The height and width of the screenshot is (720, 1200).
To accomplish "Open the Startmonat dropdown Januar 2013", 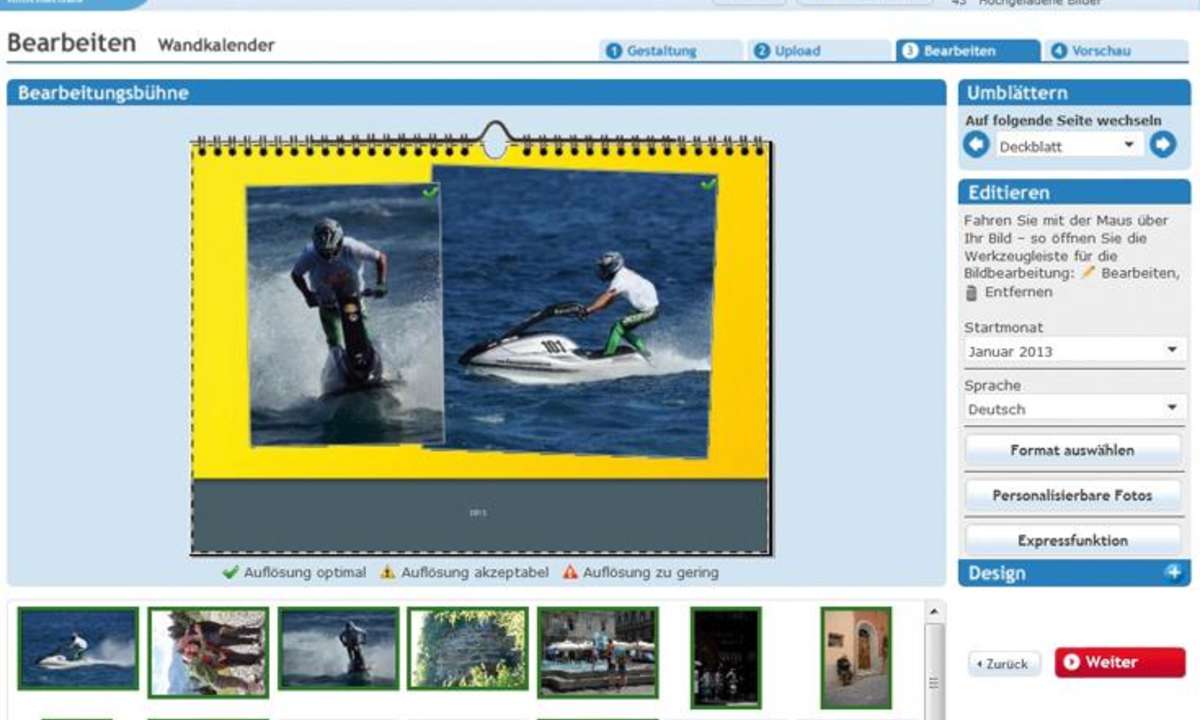I will (1075, 350).
